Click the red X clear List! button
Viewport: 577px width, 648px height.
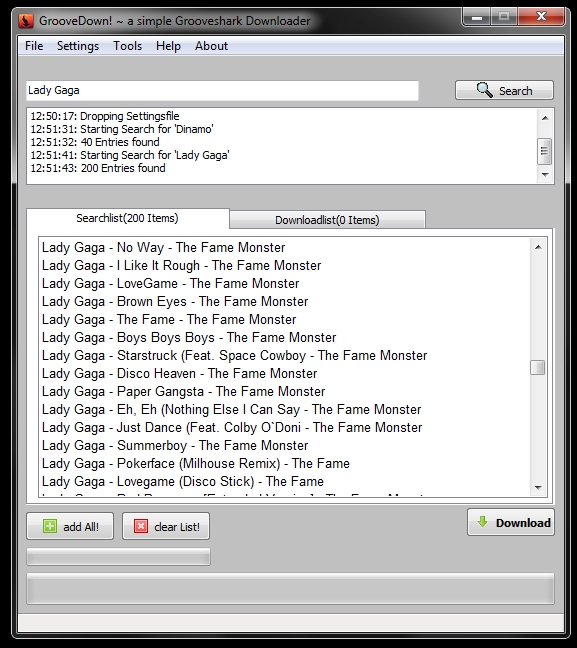coord(166,526)
